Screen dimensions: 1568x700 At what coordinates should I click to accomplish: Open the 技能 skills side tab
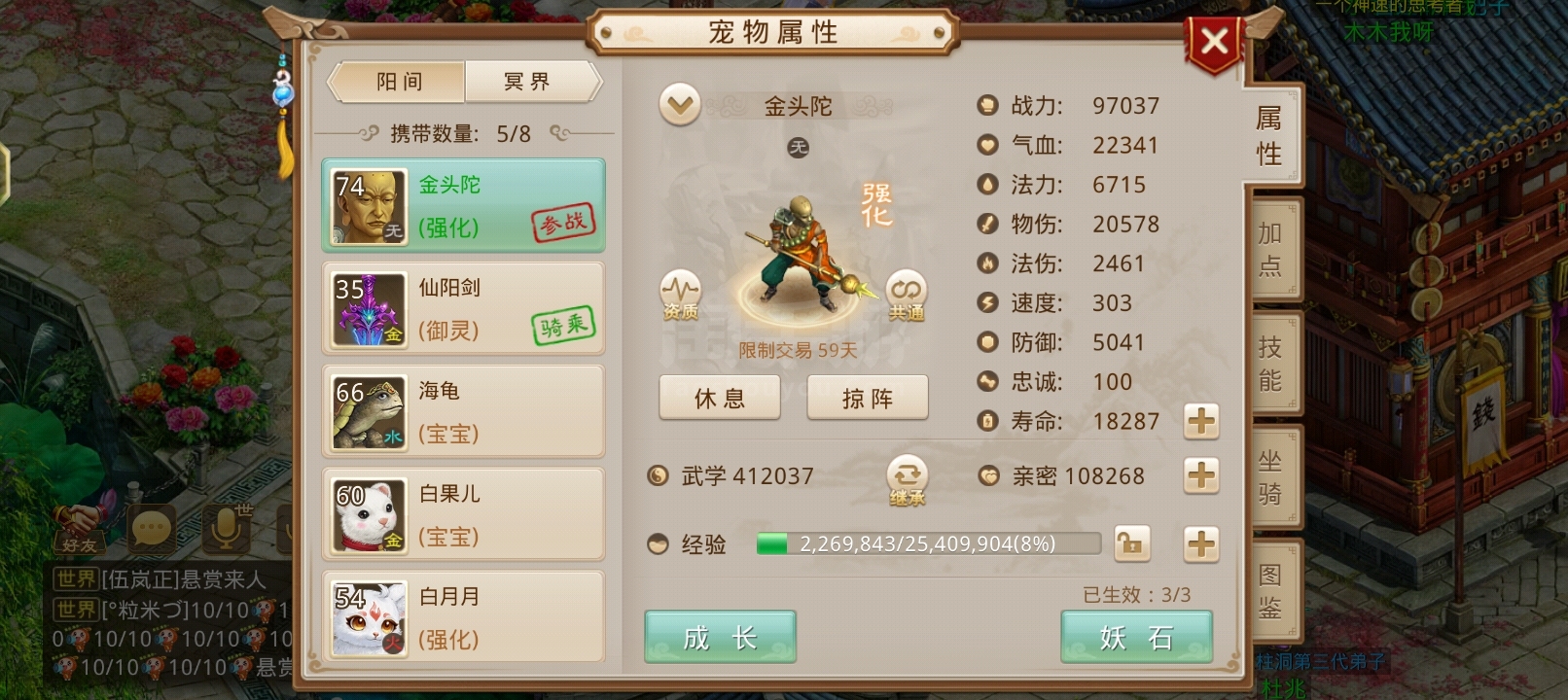(1270, 364)
